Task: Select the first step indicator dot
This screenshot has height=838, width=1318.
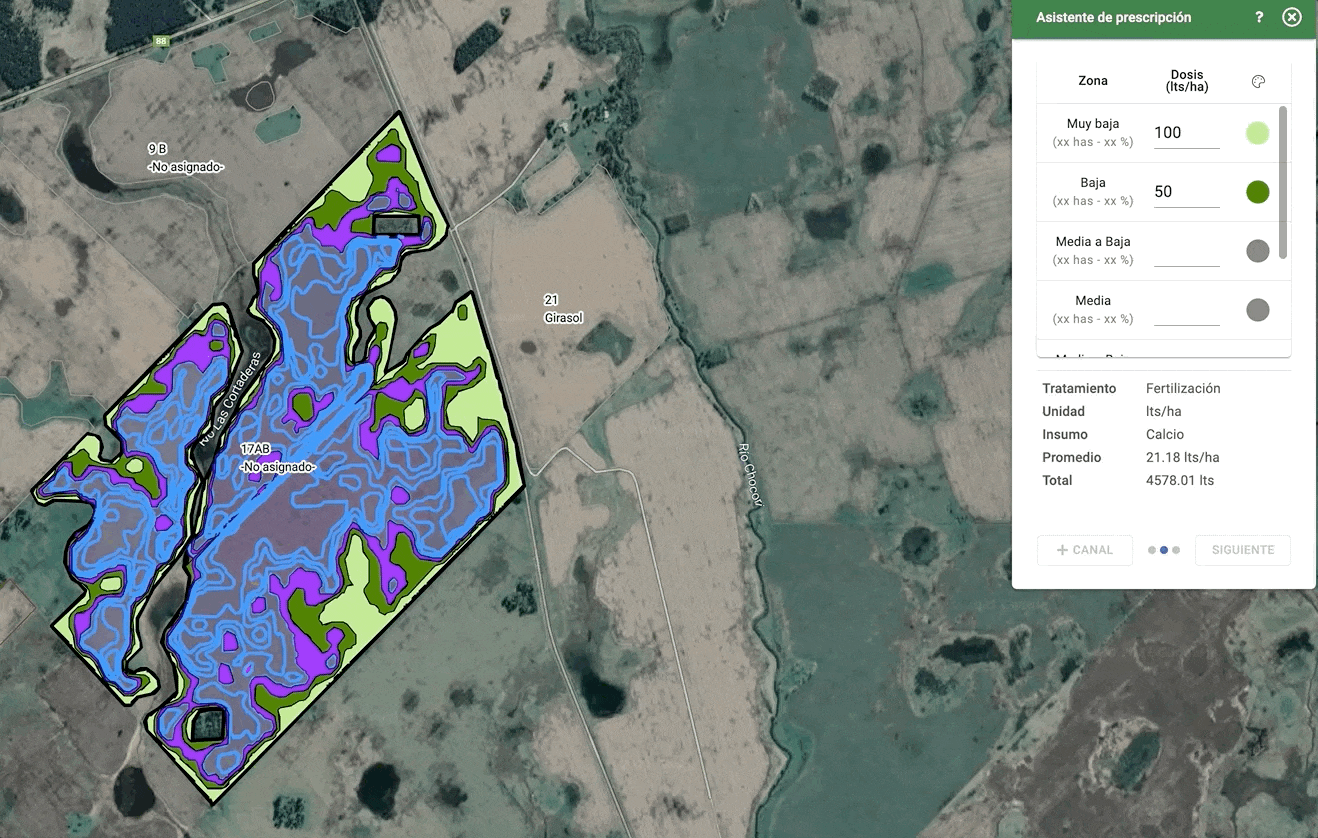Action: (1152, 550)
